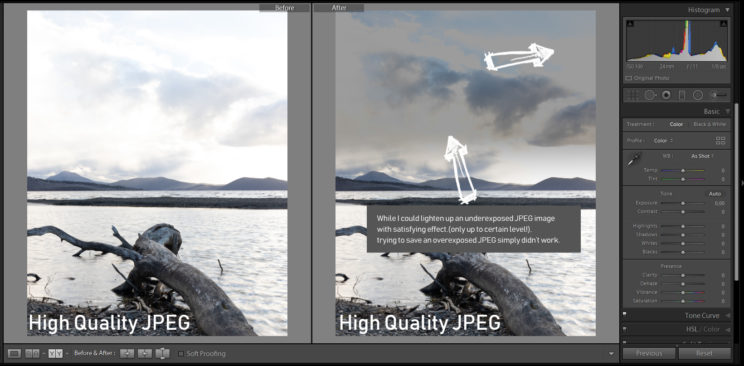Toggle the Original Photo checkbox
The height and width of the screenshot is (366, 744).
pyautogui.click(x=629, y=78)
